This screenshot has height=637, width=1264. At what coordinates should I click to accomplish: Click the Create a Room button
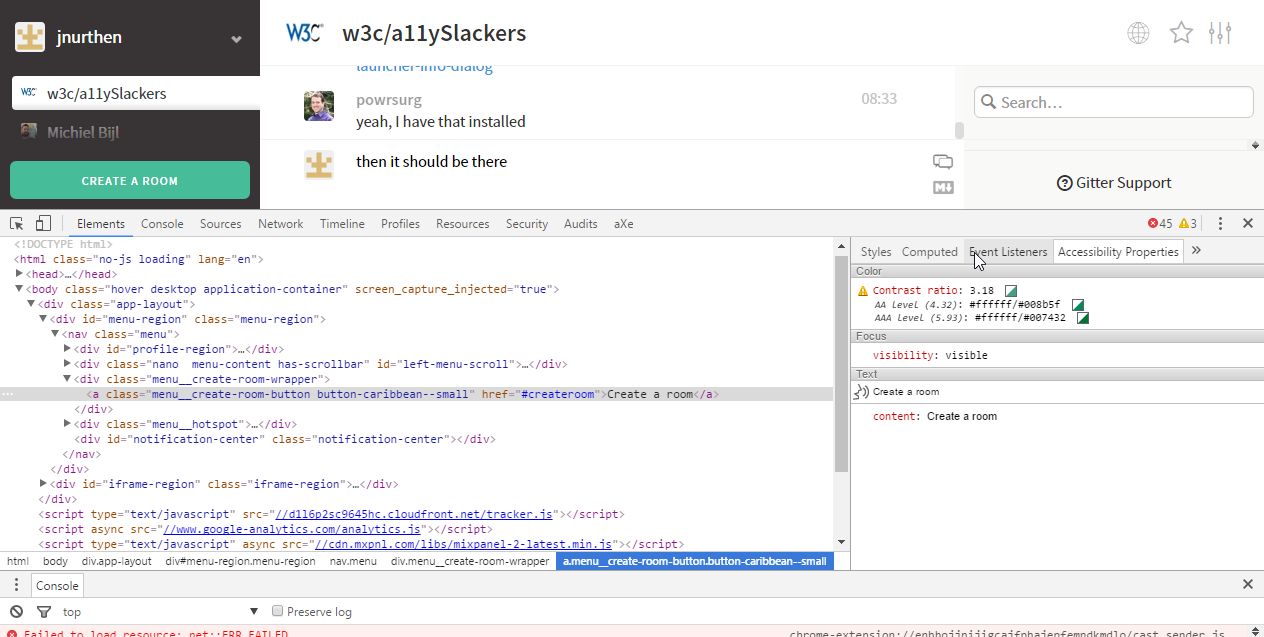(x=130, y=181)
